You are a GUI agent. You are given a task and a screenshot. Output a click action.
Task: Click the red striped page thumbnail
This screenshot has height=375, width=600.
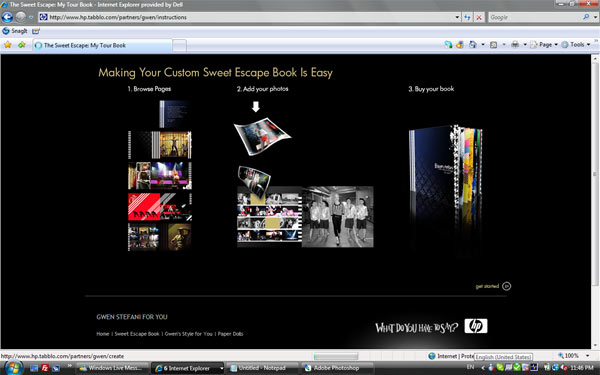pyautogui.click(x=160, y=207)
